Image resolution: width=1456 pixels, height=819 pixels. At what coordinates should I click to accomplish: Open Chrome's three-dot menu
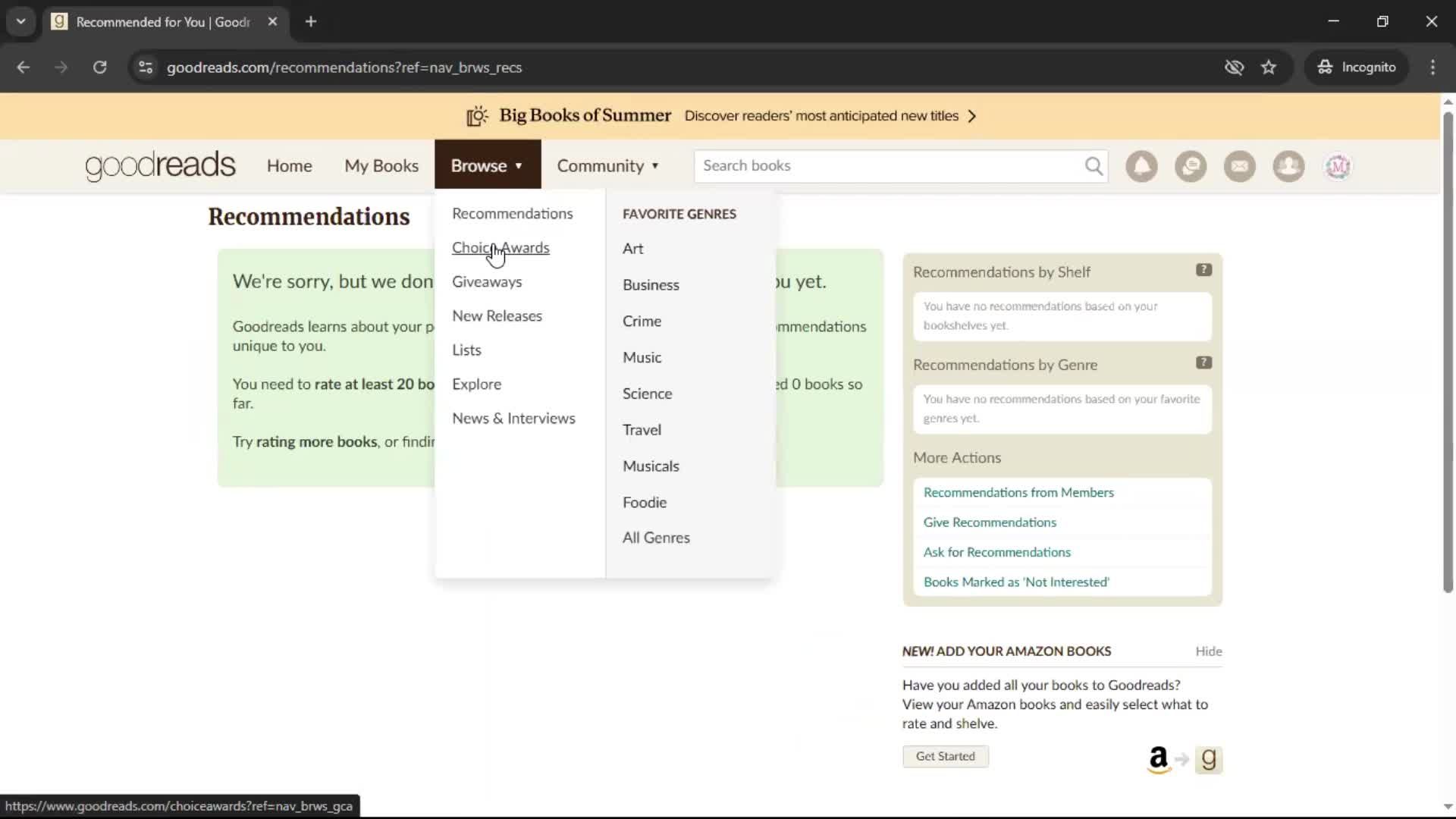pyautogui.click(x=1432, y=67)
